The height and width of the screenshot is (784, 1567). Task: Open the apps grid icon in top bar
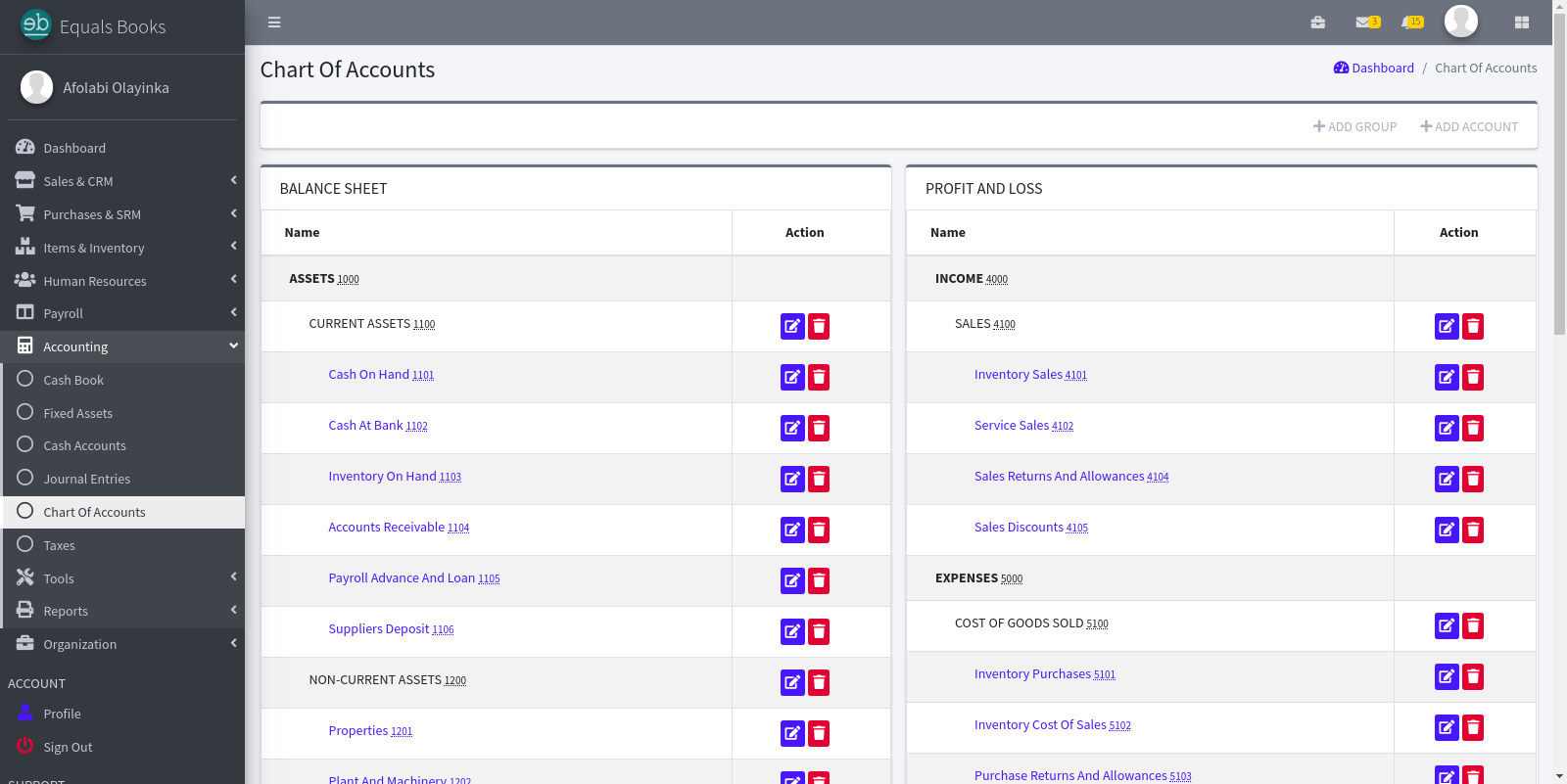pos(1522,23)
